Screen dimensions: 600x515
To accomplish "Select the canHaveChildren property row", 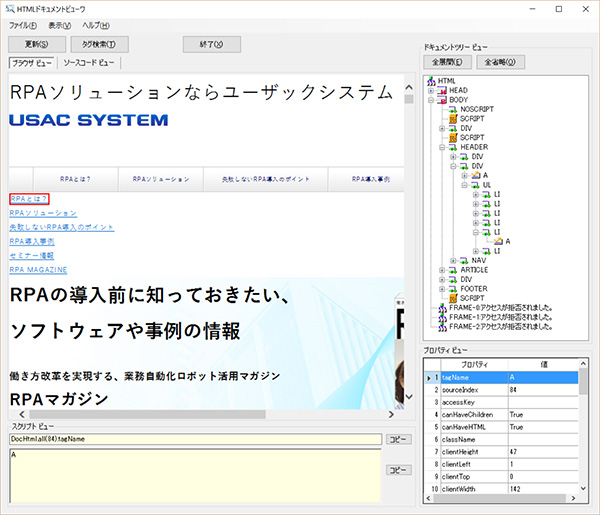I will click(x=501, y=415).
